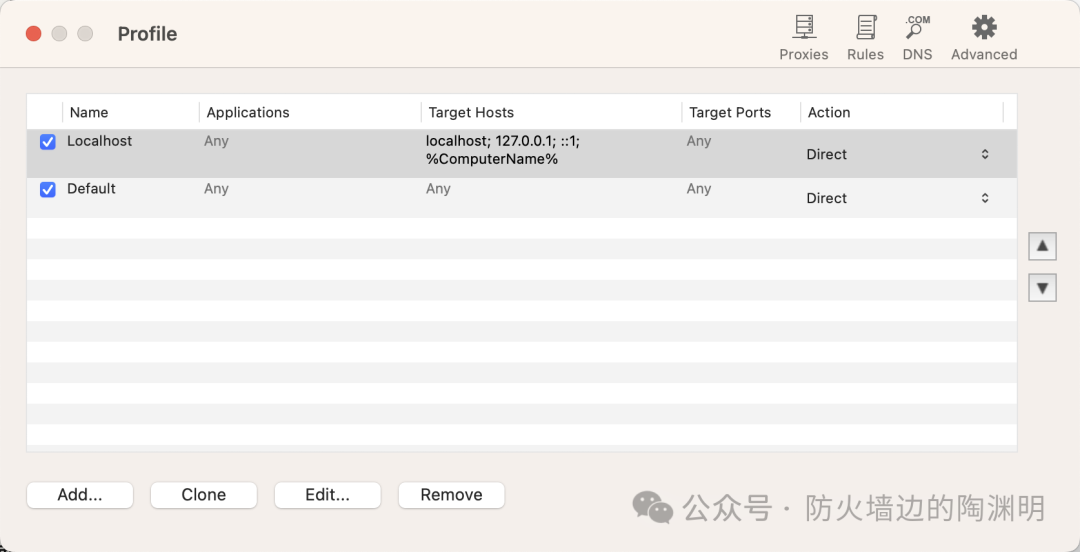Move selected rule down with arrow
Image resolution: width=1080 pixels, height=552 pixels.
(x=1042, y=288)
